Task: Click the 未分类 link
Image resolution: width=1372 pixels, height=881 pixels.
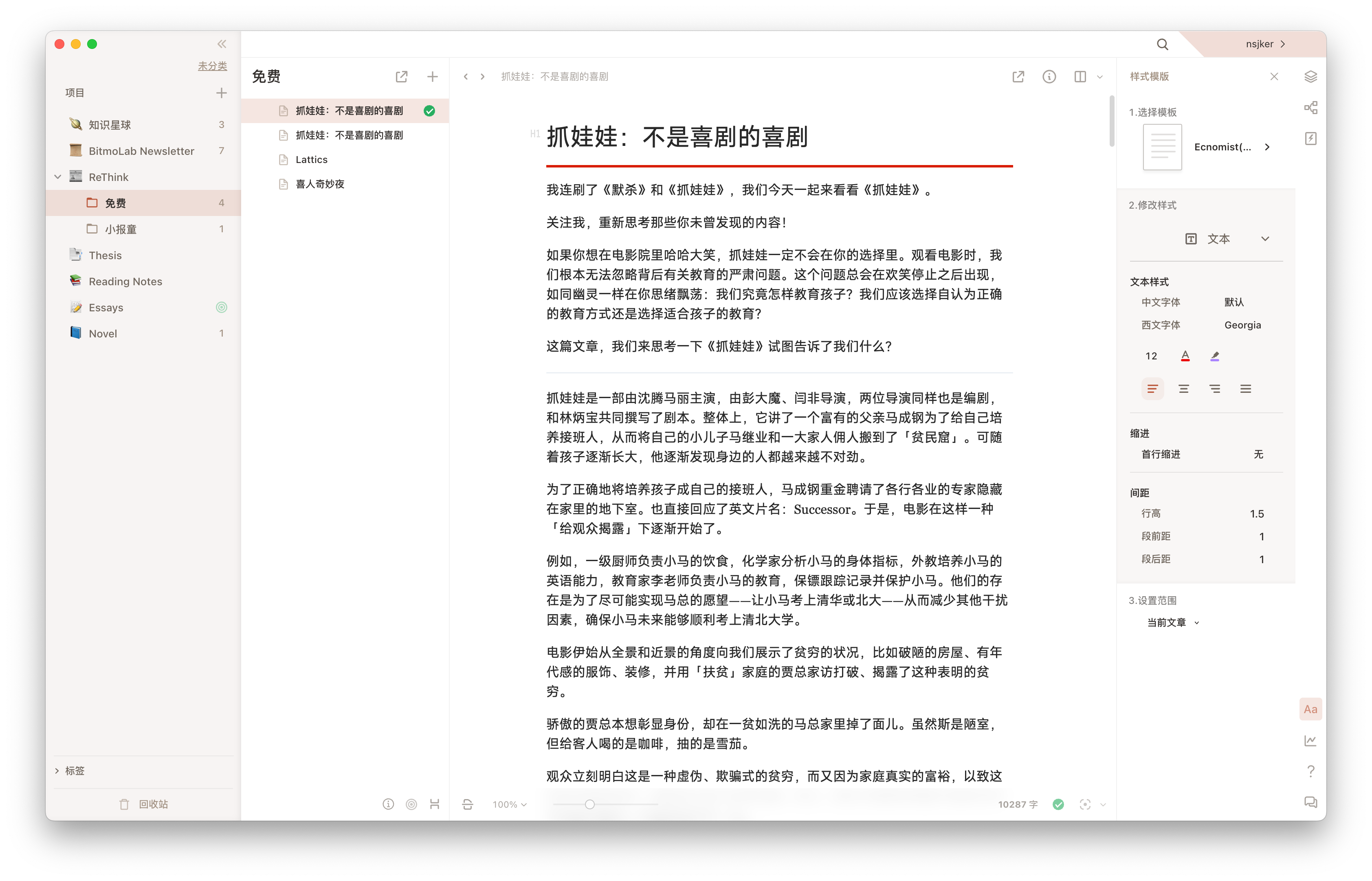Action: tap(212, 66)
